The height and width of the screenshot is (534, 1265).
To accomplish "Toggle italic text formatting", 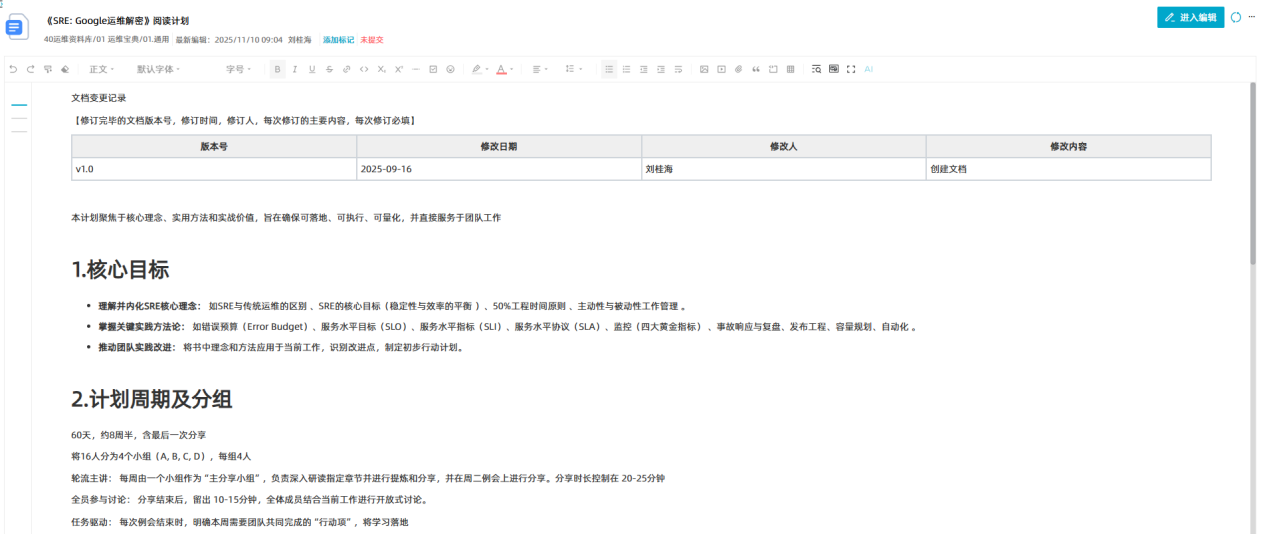I will pyautogui.click(x=295, y=69).
